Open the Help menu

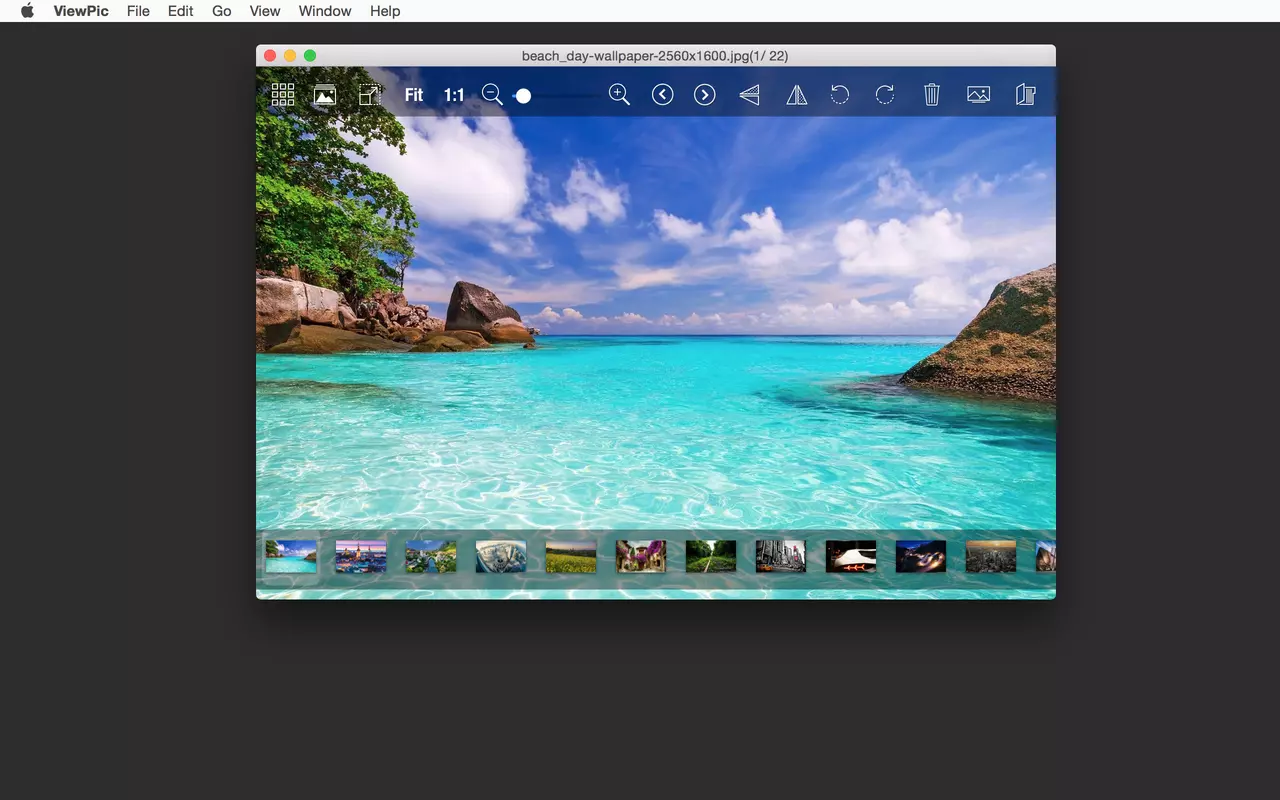[385, 11]
